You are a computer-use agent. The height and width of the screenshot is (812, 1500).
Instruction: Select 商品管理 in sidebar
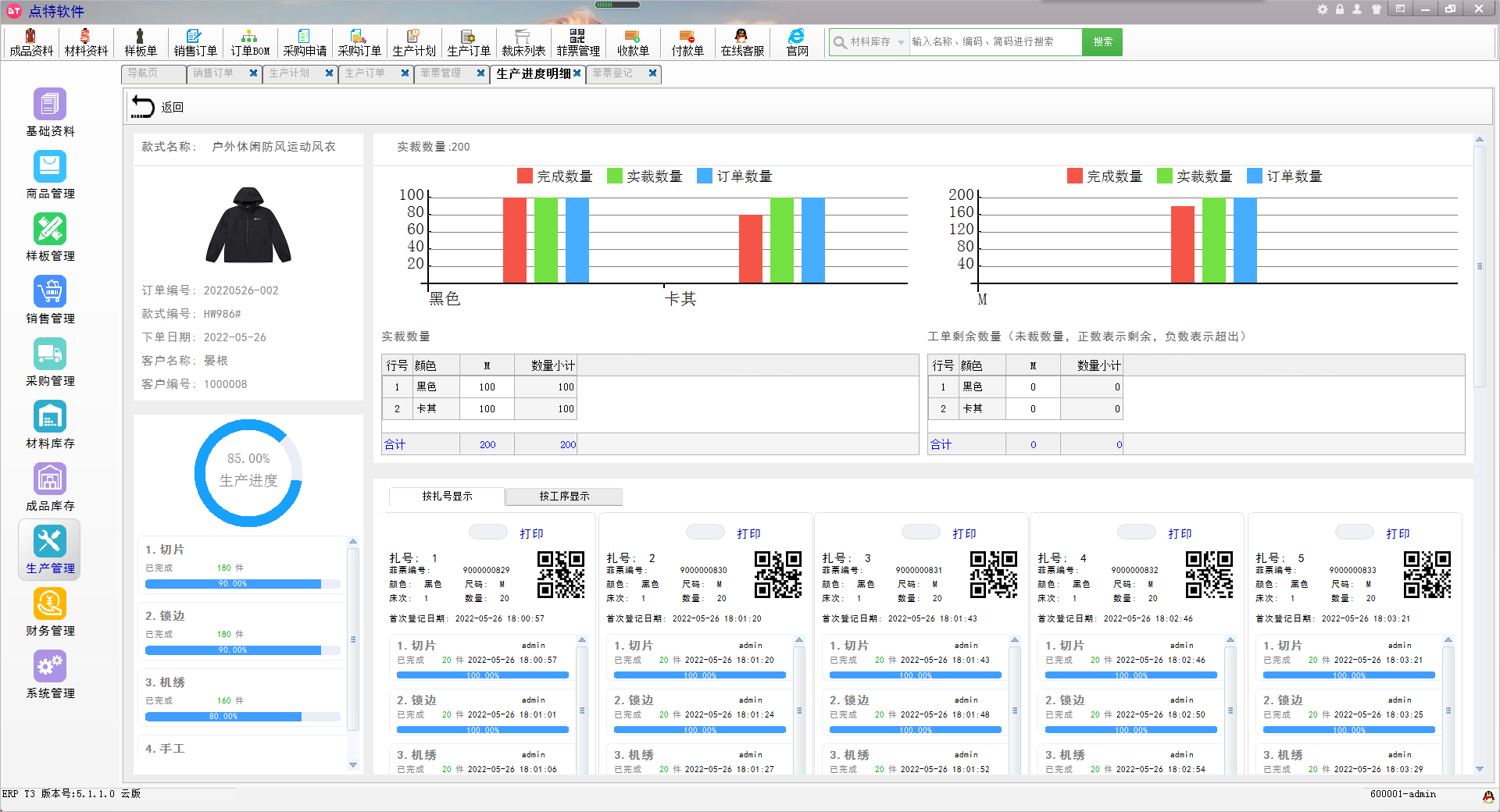point(50,175)
